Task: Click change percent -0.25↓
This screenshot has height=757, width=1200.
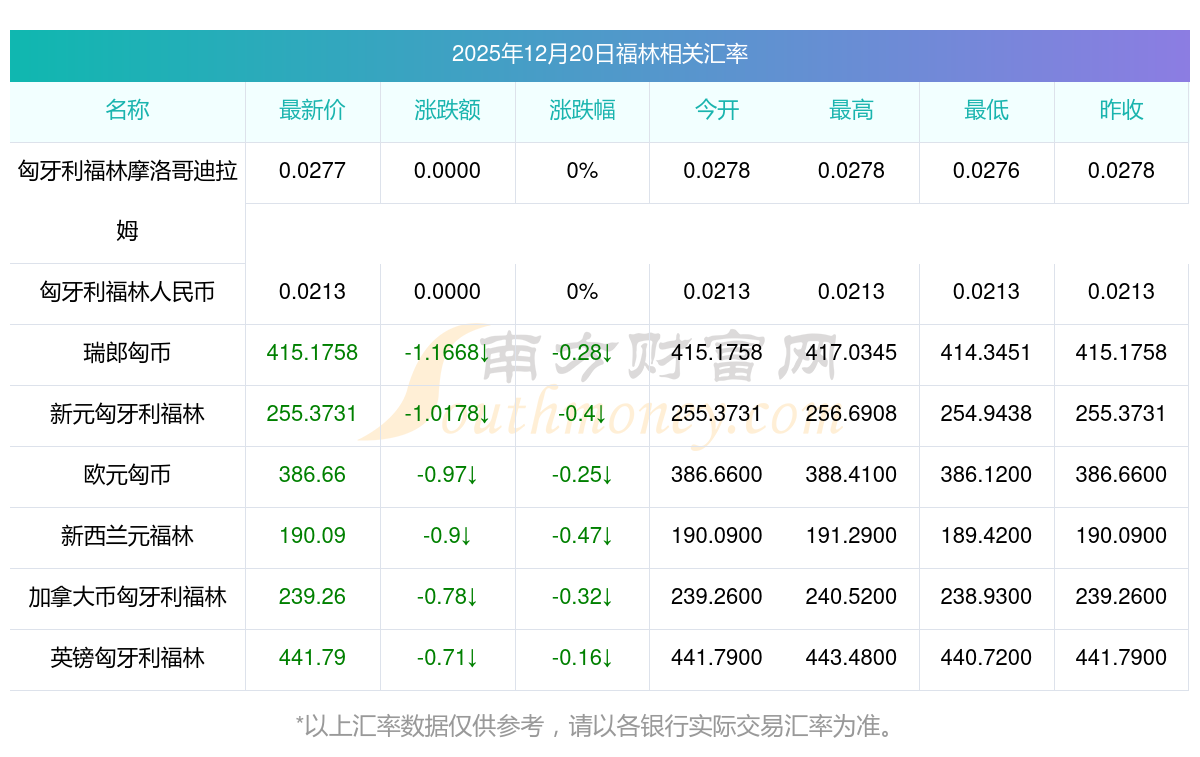Action: 582,475
